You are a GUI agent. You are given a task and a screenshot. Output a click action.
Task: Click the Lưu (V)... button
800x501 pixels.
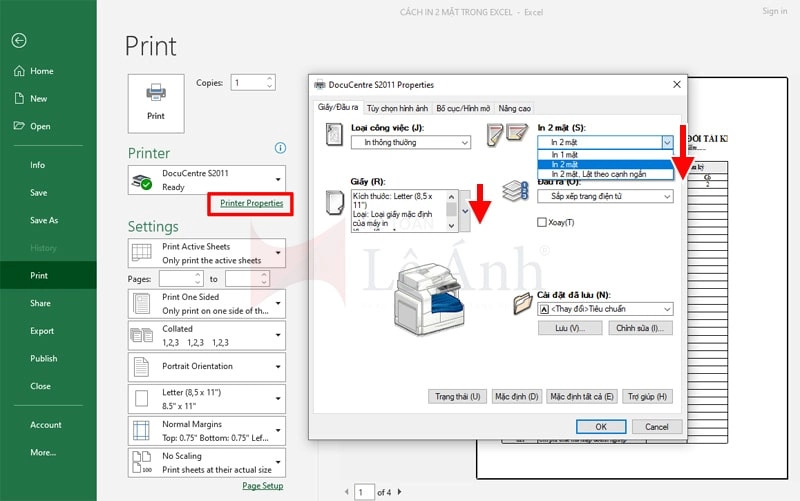570,328
